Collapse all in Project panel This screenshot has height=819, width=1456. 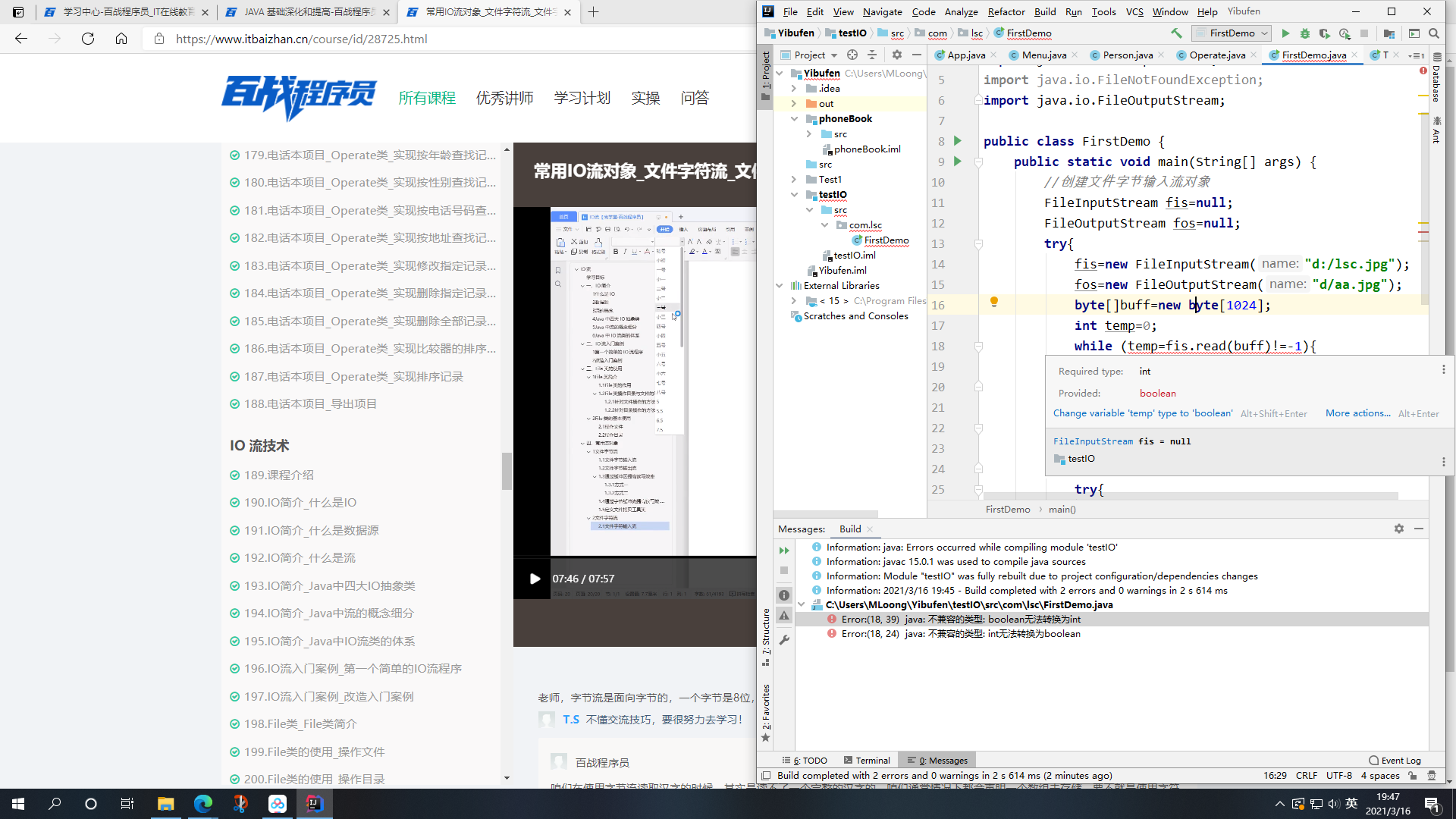coord(872,55)
